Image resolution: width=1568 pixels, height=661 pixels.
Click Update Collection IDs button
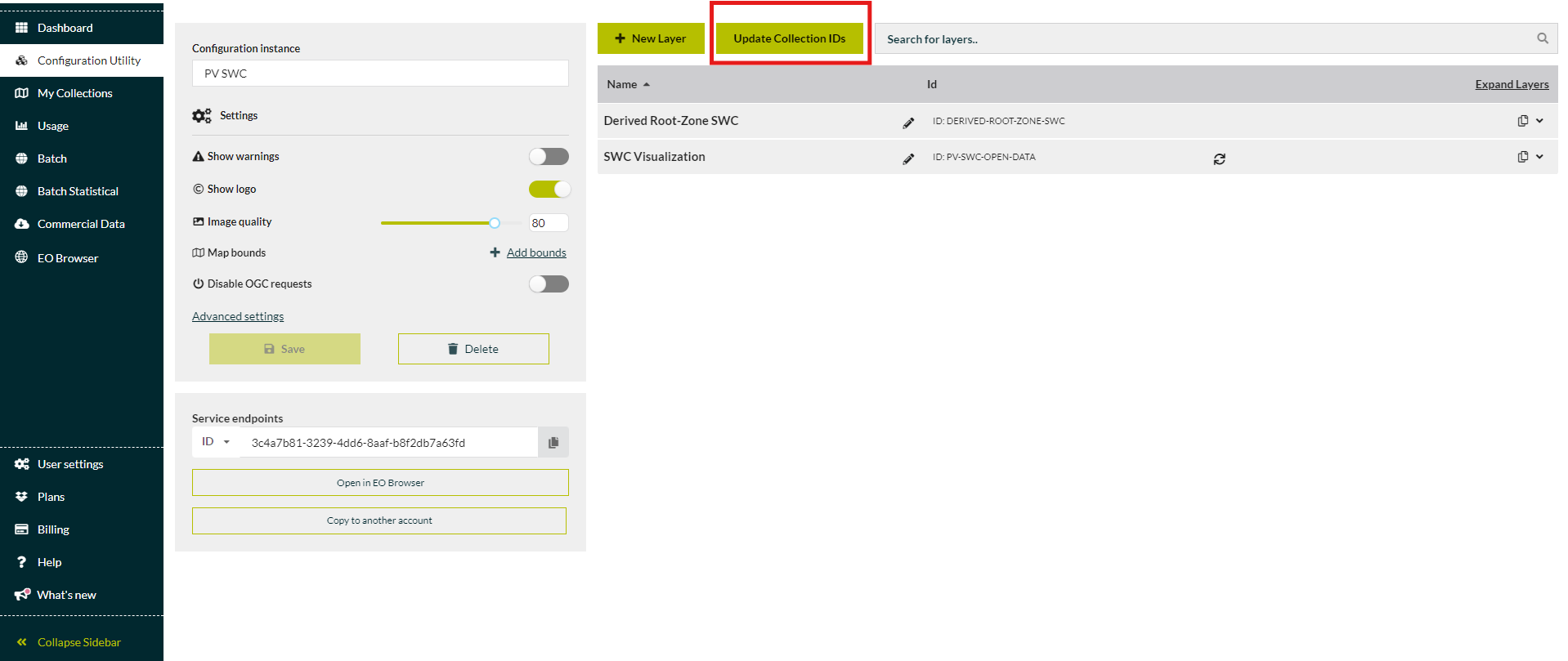790,38
